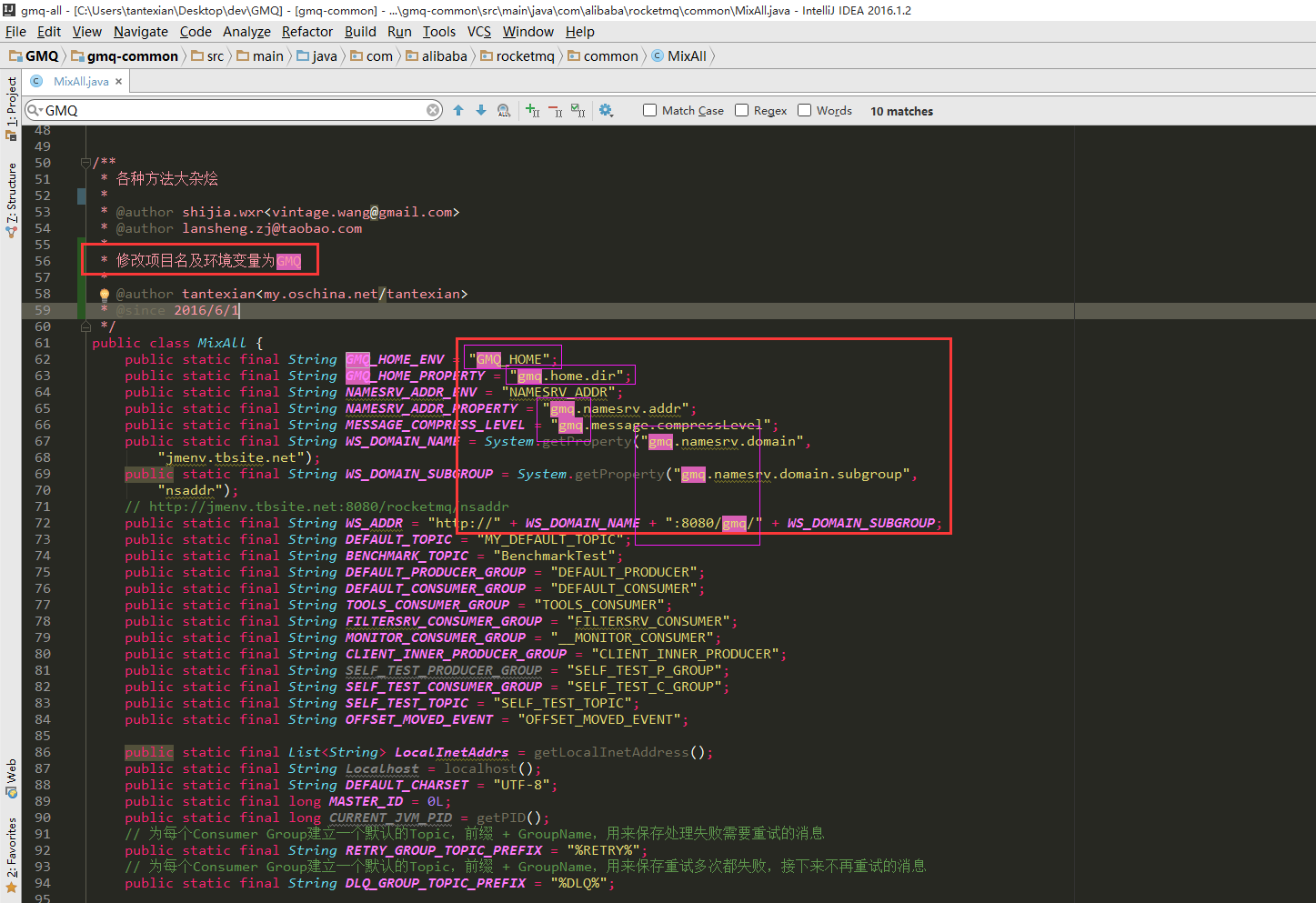Enable the Regex checkbox
Image resolution: width=1316 pixels, height=903 pixels.
click(741, 110)
